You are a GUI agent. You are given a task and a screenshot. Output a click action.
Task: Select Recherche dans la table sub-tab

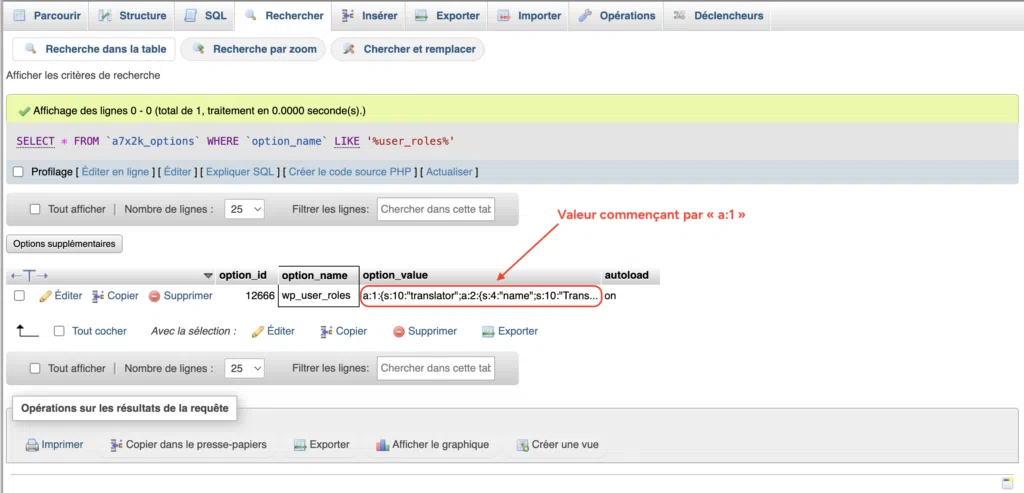tap(94, 49)
